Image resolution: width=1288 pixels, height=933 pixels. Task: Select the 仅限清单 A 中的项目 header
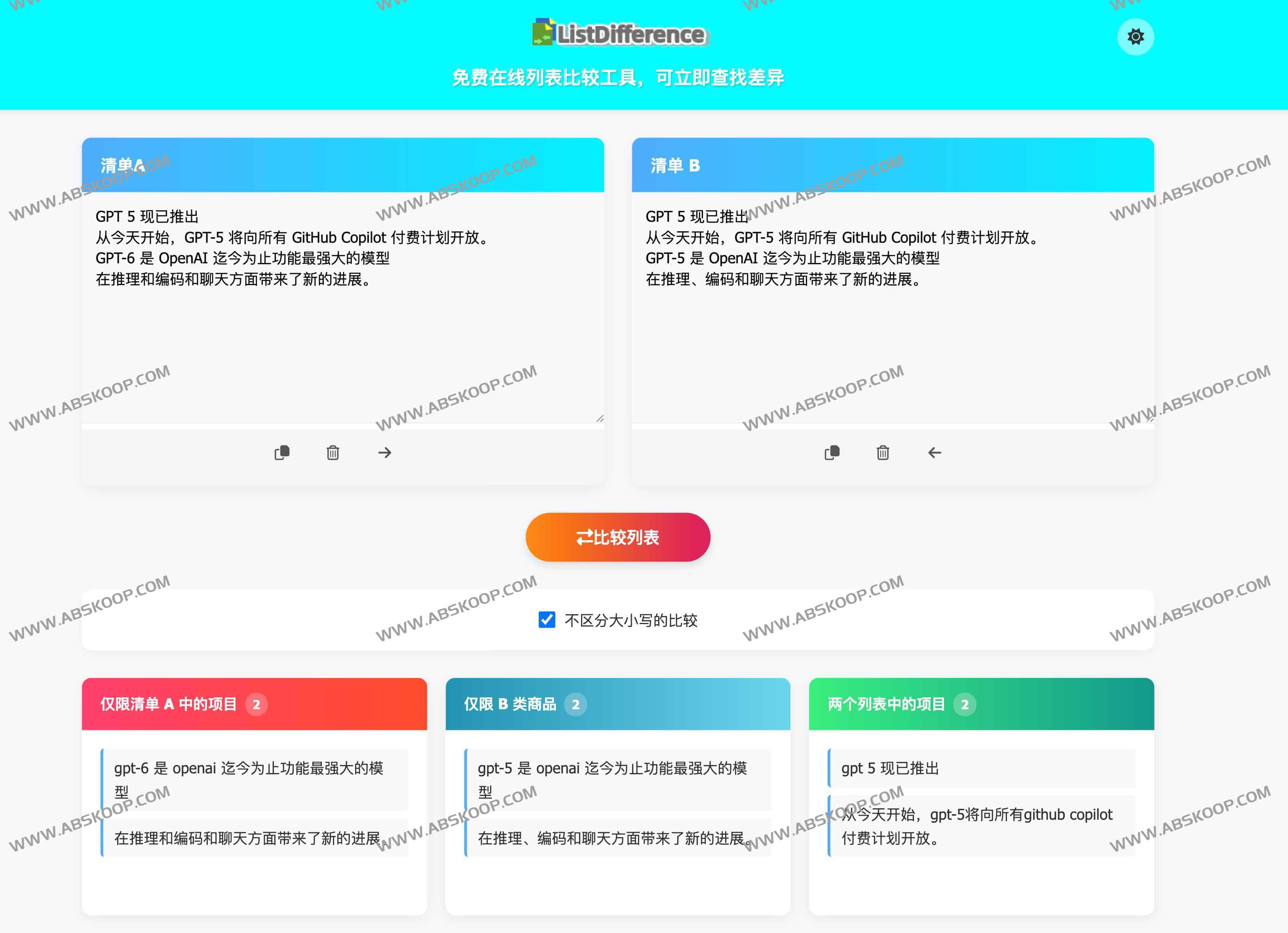point(169,704)
